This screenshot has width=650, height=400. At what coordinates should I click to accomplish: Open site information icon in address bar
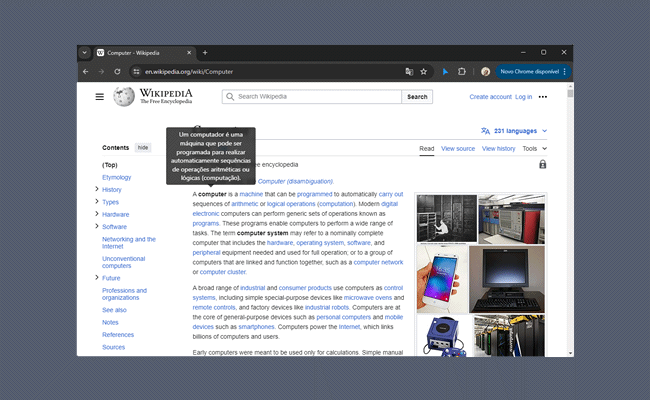click(x=136, y=72)
